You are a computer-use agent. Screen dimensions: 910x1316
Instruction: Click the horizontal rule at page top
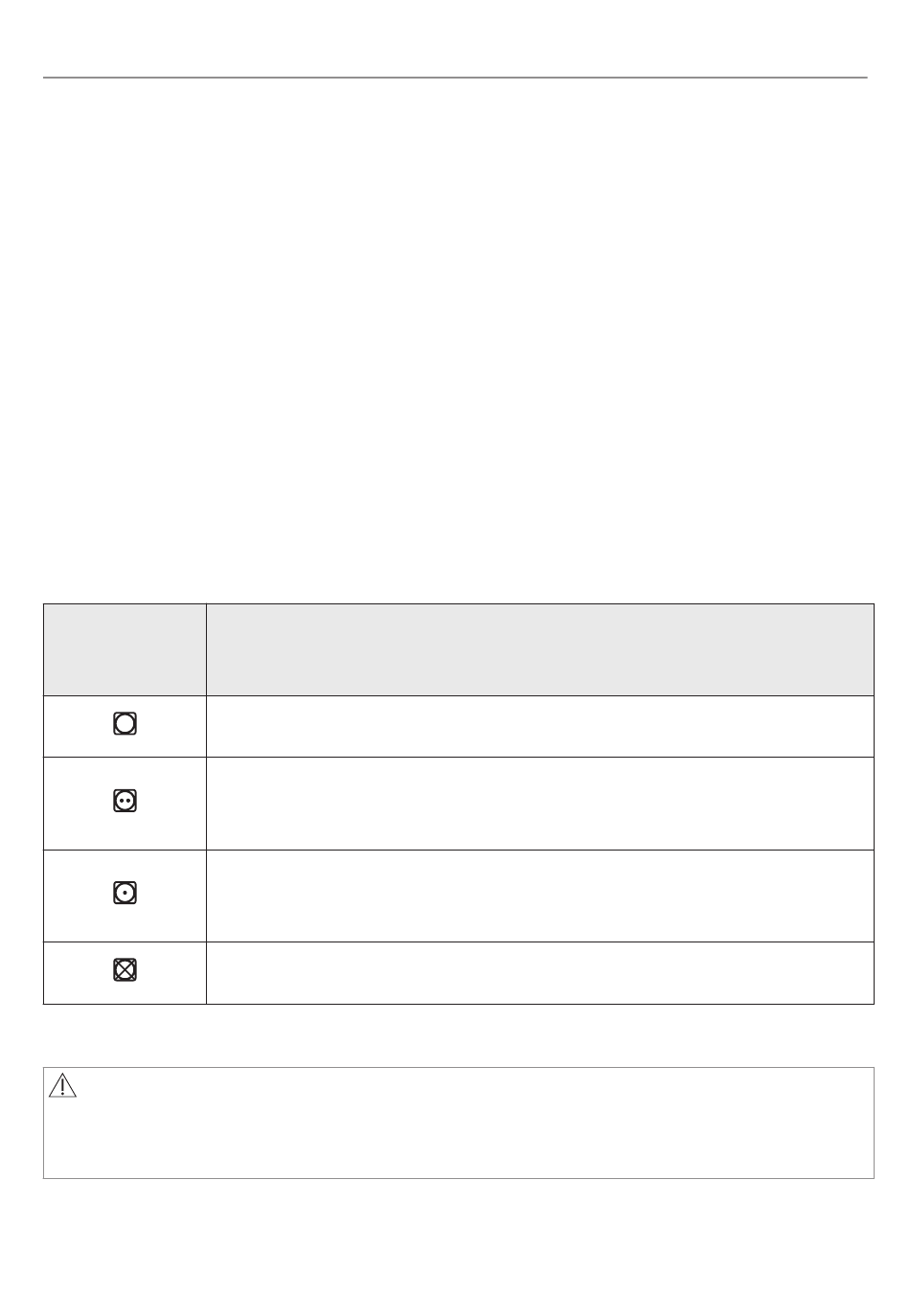pyautogui.click(x=455, y=78)
